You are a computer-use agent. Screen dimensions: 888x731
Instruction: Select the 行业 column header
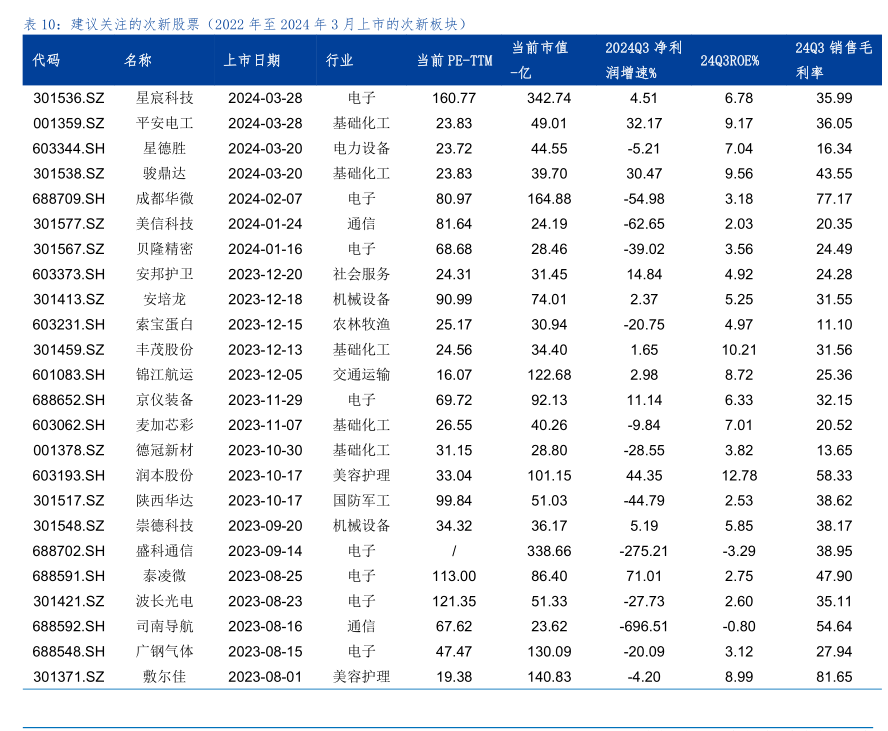[340, 61]
